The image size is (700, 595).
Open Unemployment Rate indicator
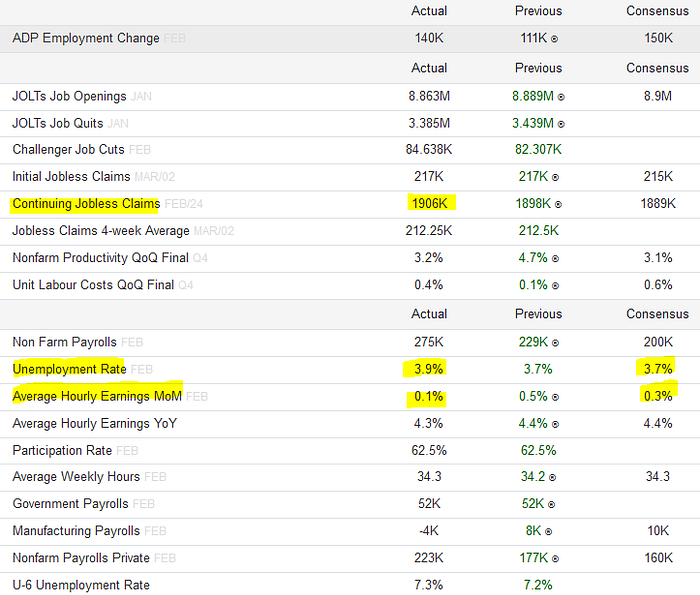69,369
